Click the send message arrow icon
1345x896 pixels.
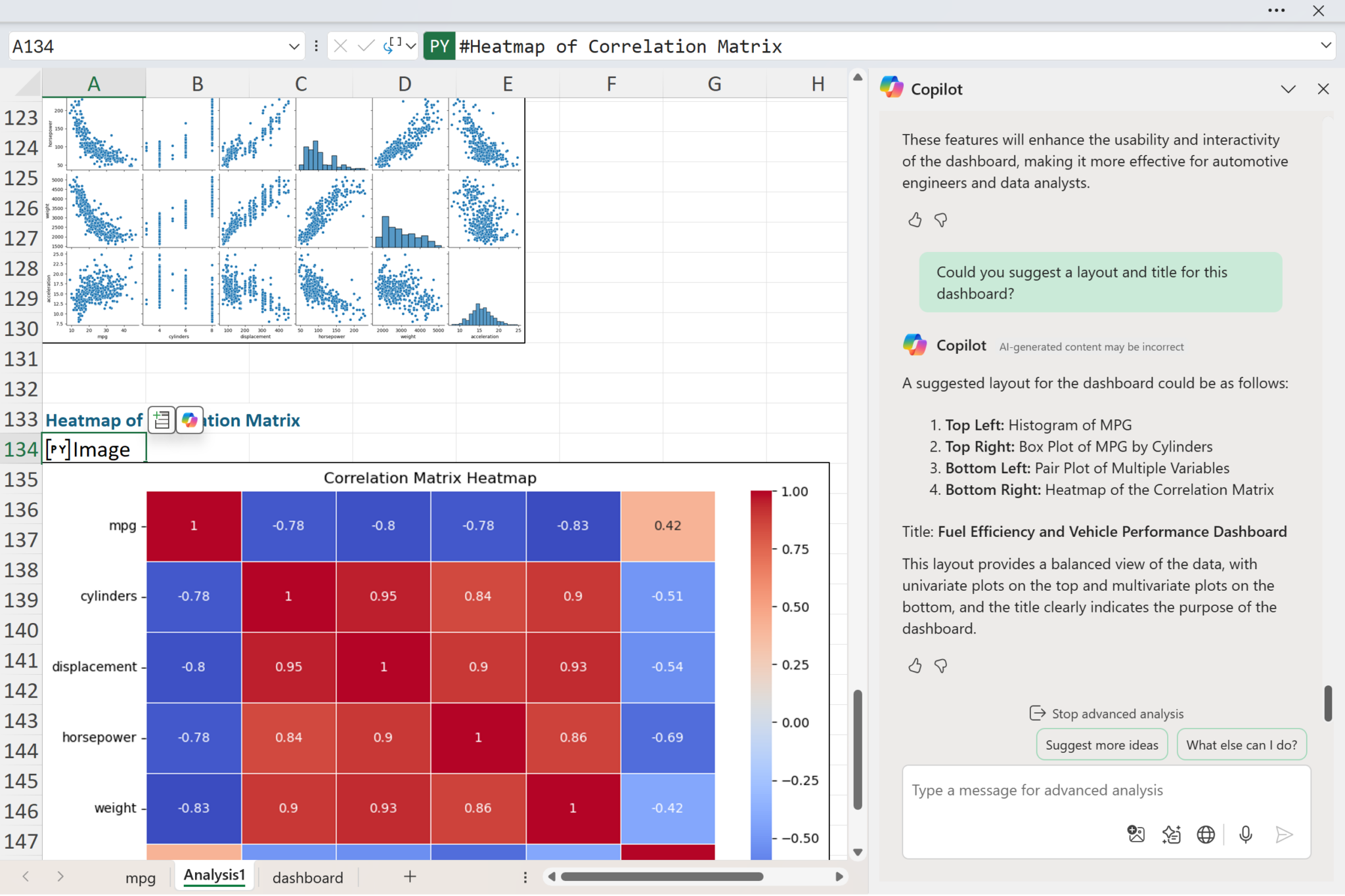click(1284, 834)
